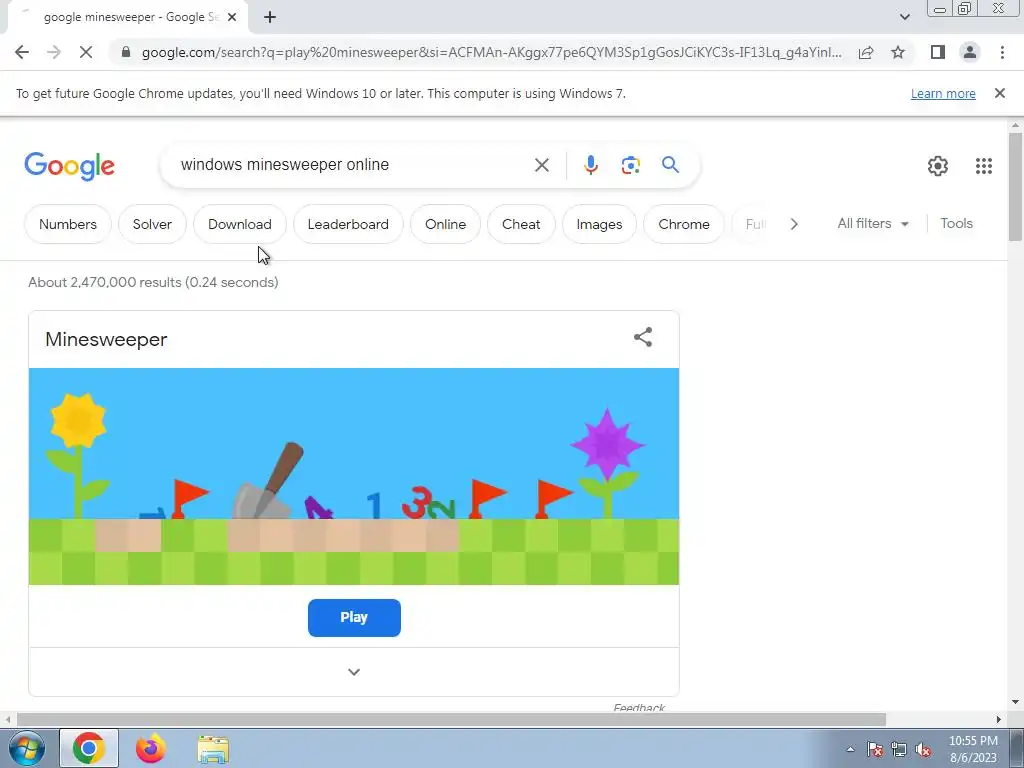Stop loading the page
Viewport: 1024px width, 768px height.
tap(86, 52)
